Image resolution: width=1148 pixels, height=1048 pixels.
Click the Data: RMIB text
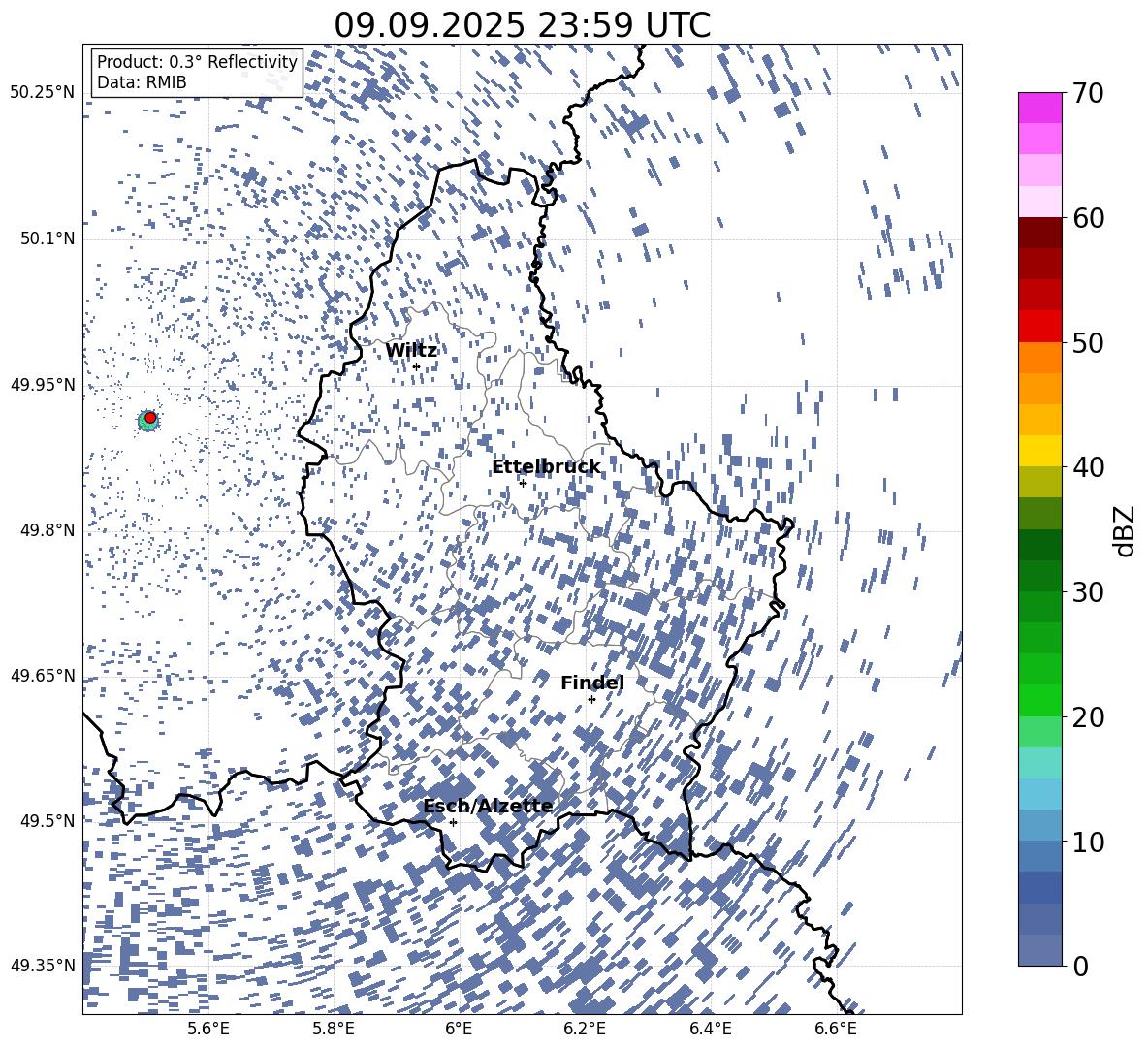[x=142, y=82]
